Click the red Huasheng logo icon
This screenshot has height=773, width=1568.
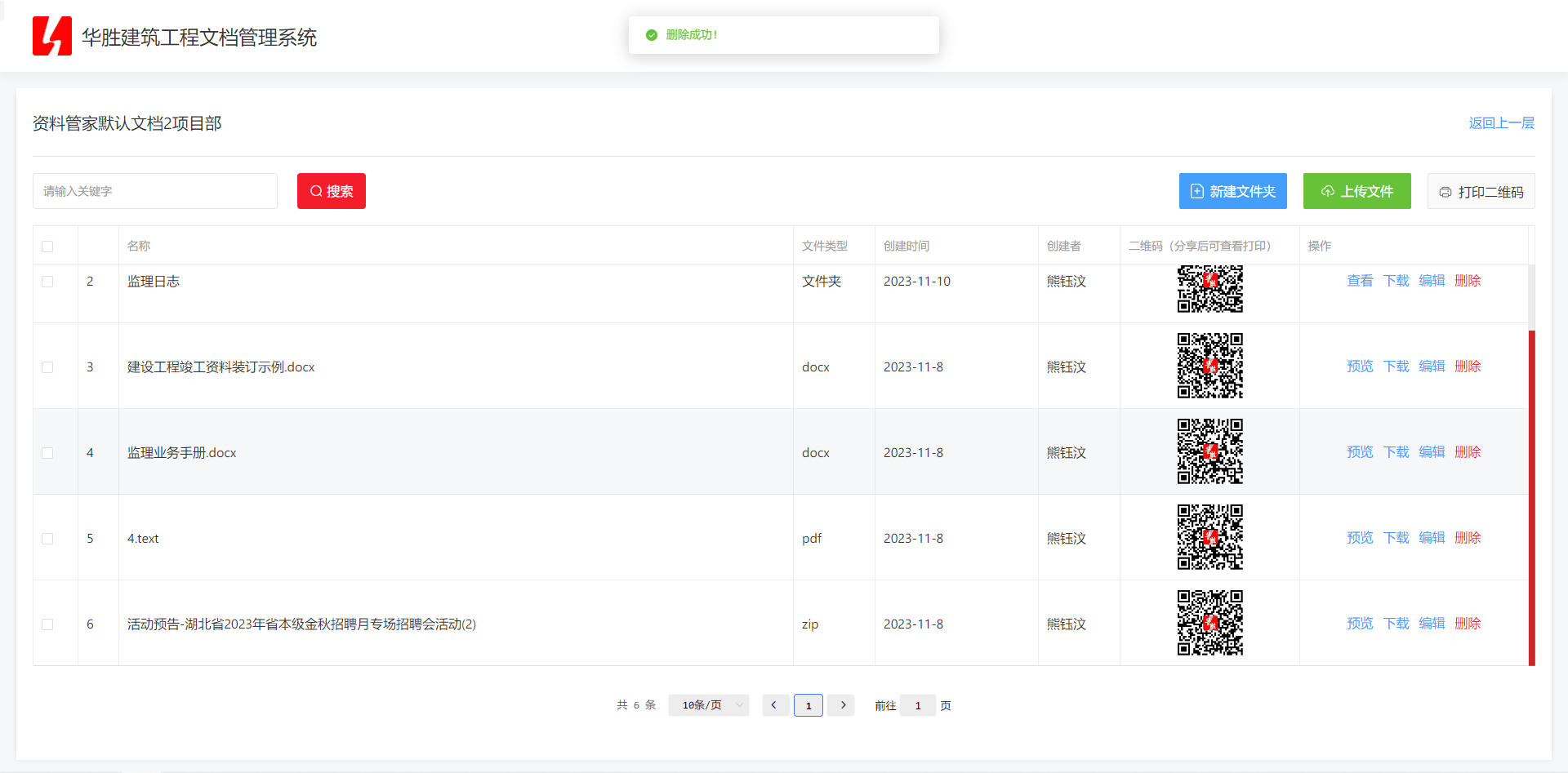[52, 36]
